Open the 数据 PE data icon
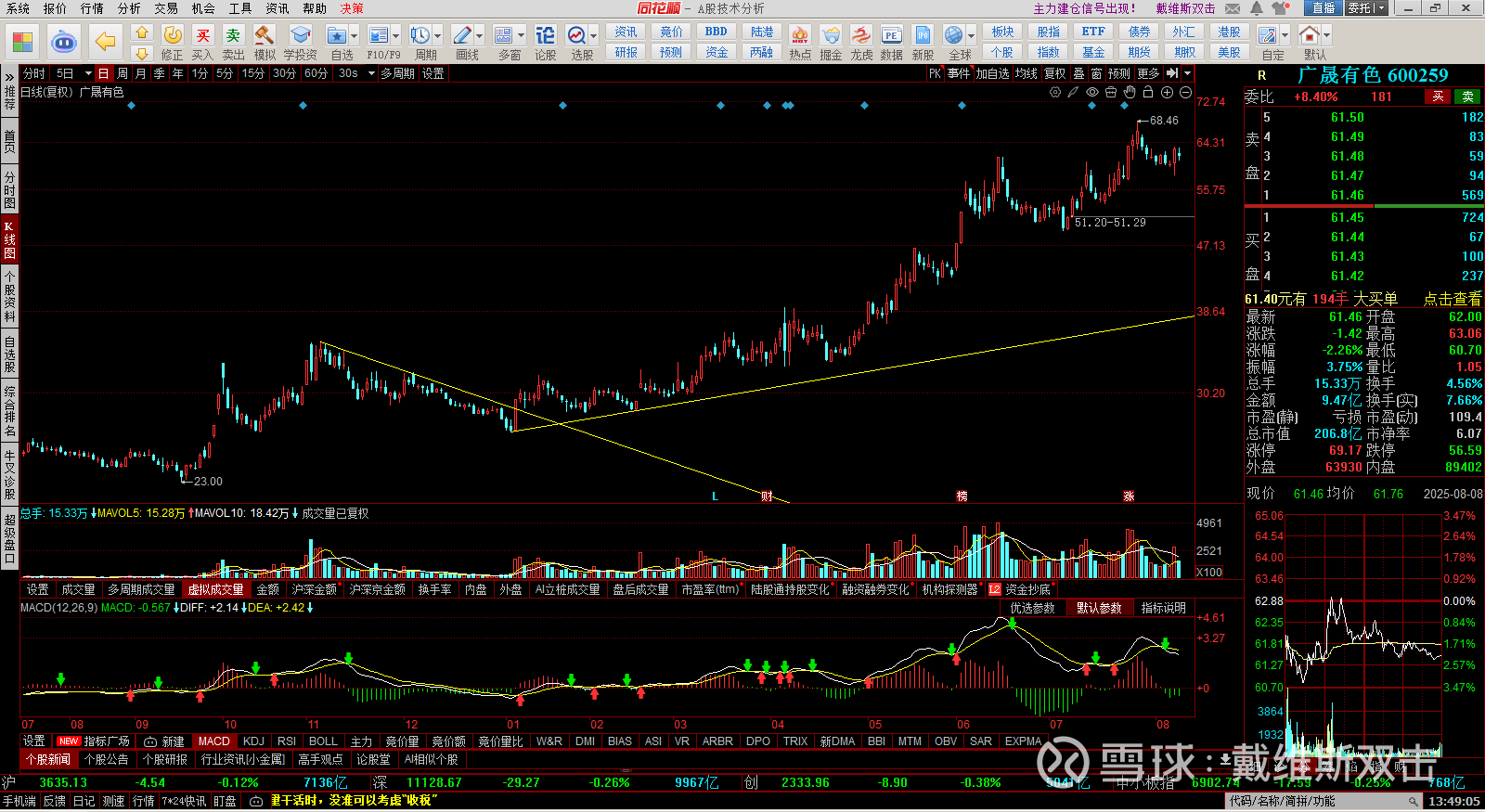 [891, 35]
